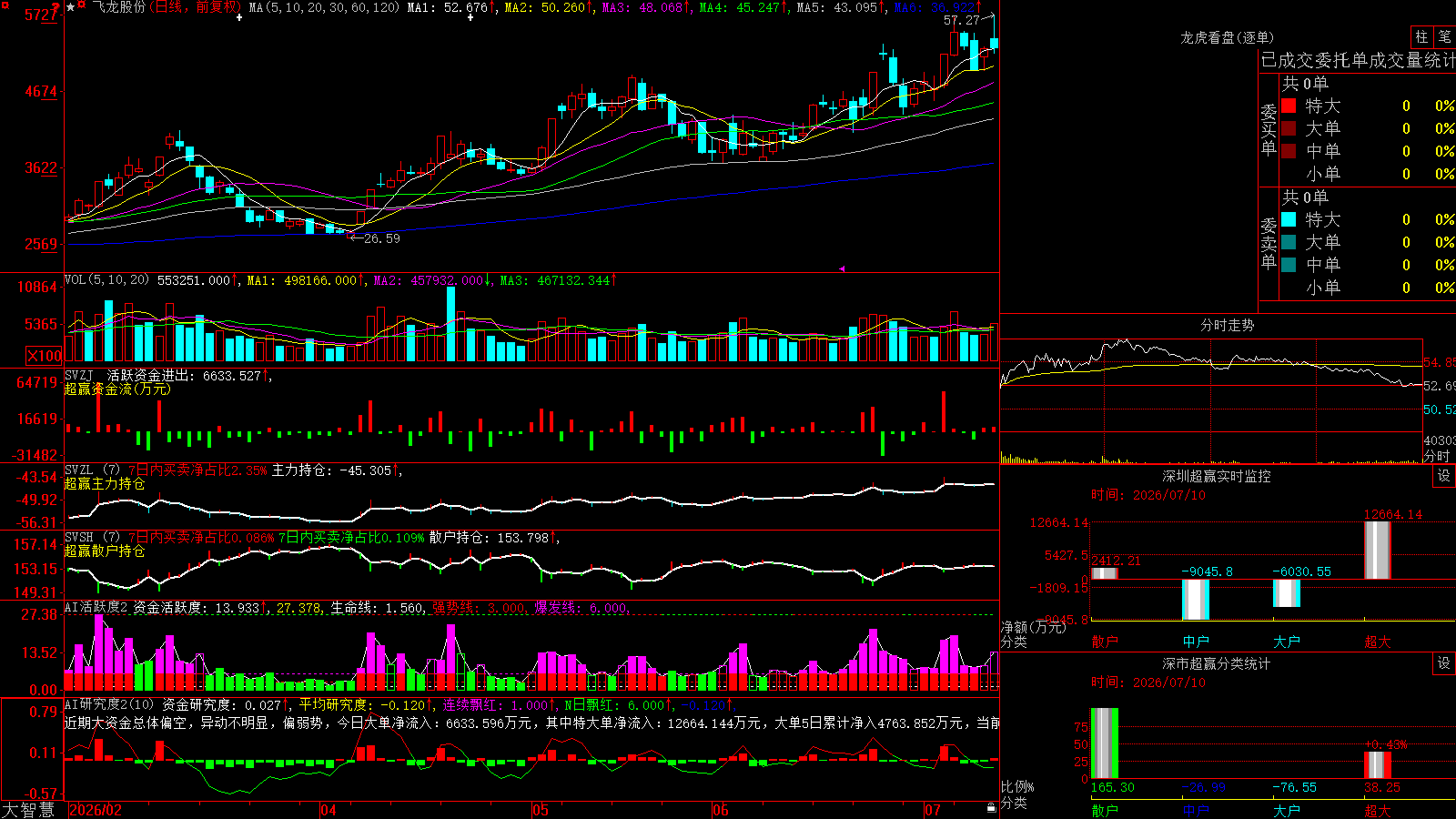Click the 小单 row under 委买单
The image size is (1456, 819).
tap(1367, 174)
